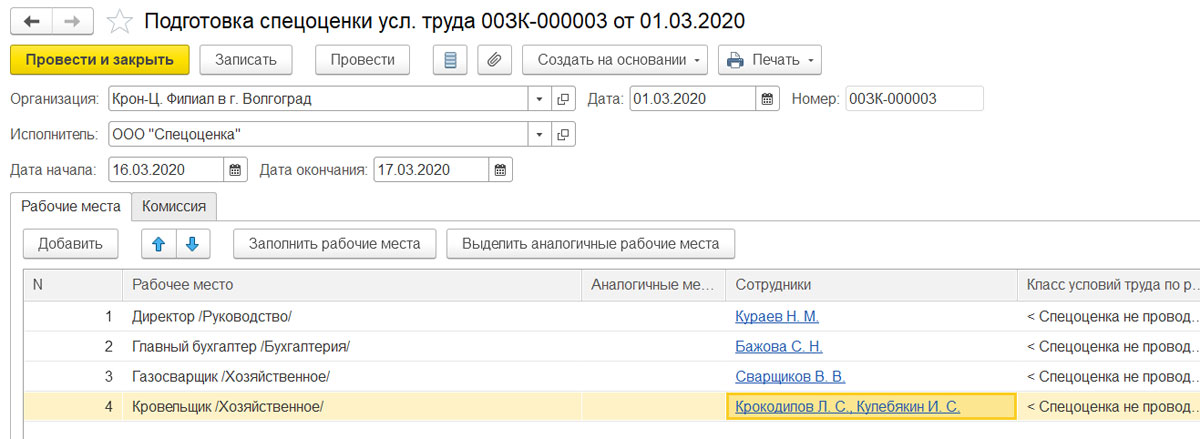The height and width of the screenshot is (439, 1200).
Task: Add document to favorites with star icon
Action: (119, 21)
